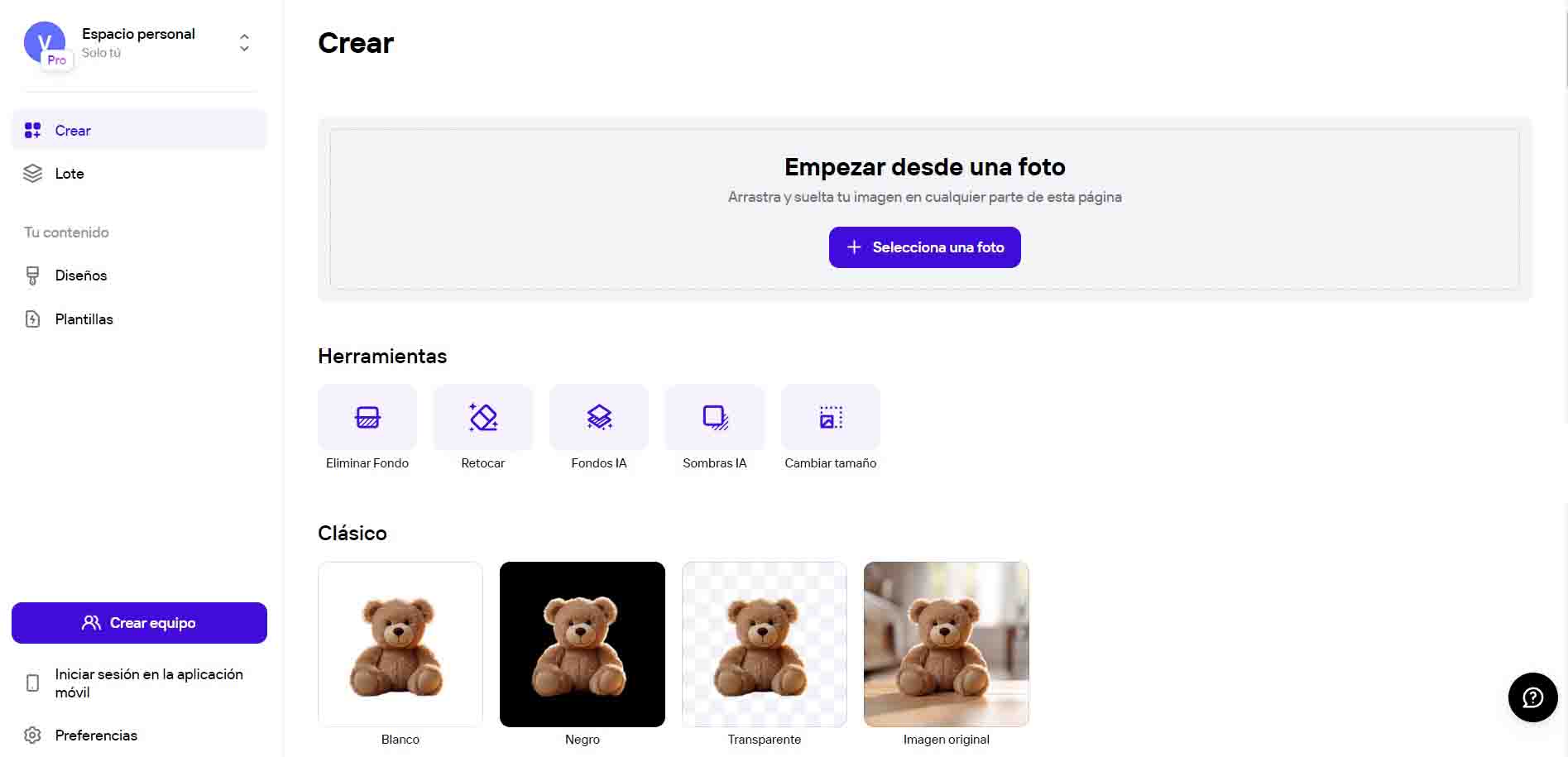Open Plantillas under Tu contenido
Screen dimensions: 1568x757
[139, 319]
